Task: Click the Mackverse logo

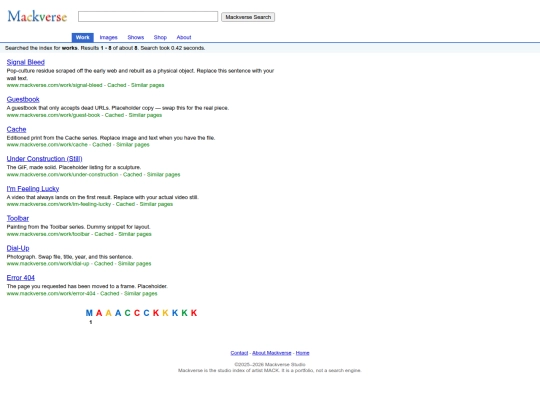Action: (x=37, y=17)
